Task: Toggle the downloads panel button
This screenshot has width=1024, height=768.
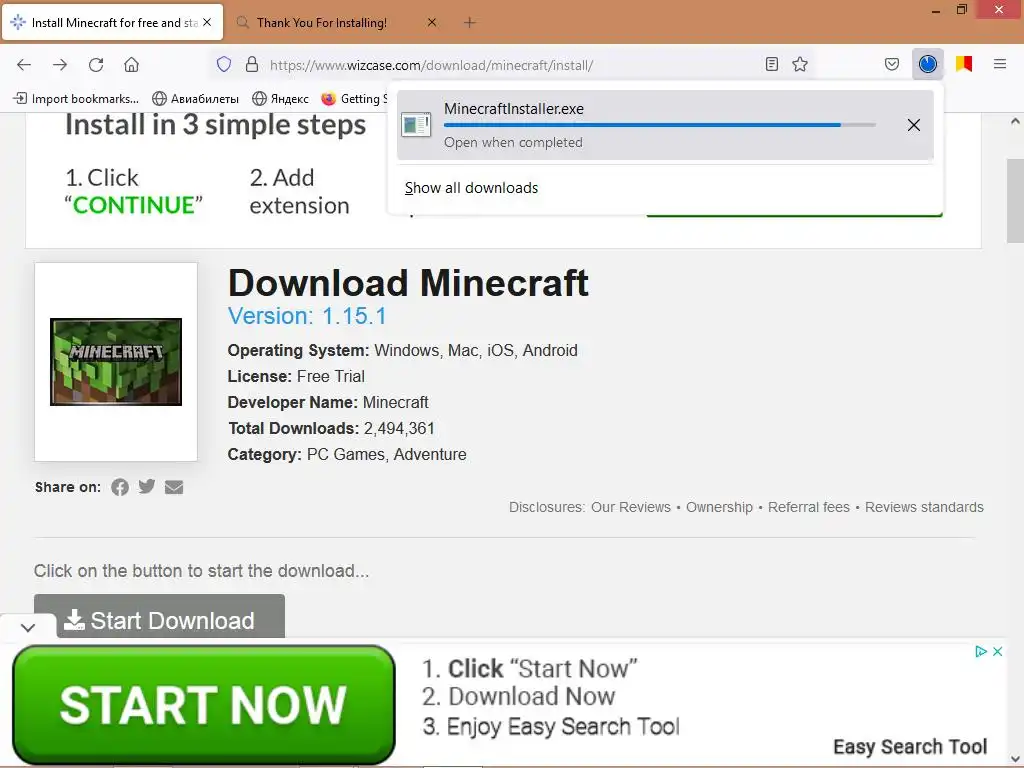Action: click(x=927, y=64)
